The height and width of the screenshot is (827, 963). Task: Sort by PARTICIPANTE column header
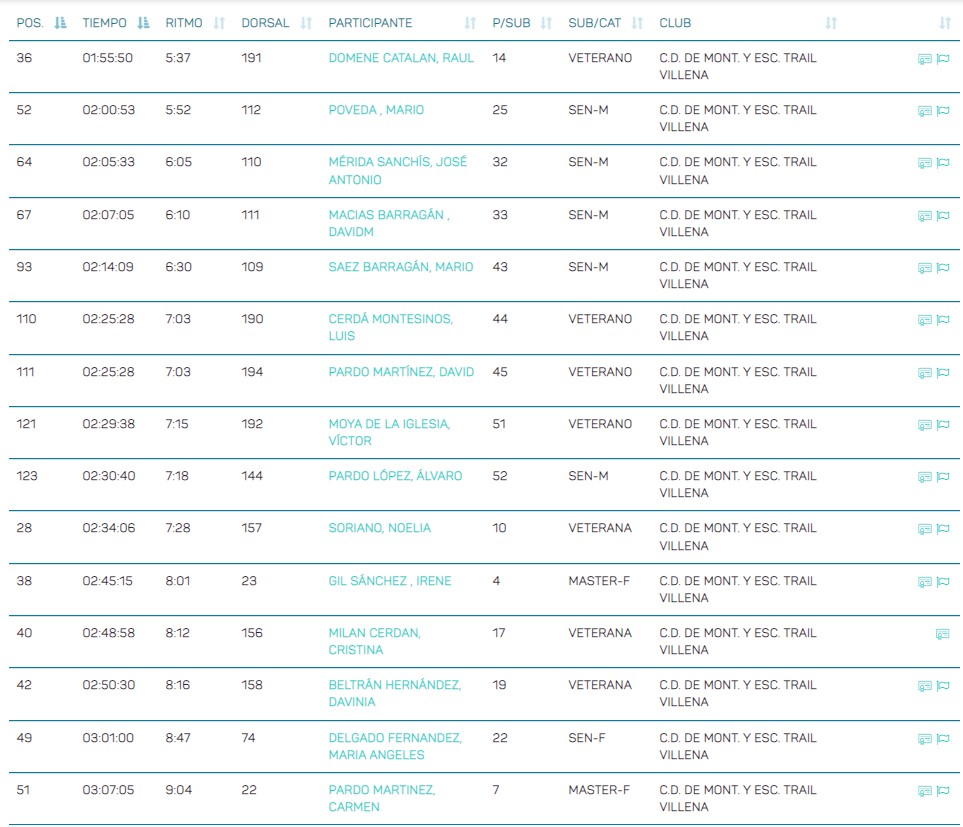[x=470, y=23]
